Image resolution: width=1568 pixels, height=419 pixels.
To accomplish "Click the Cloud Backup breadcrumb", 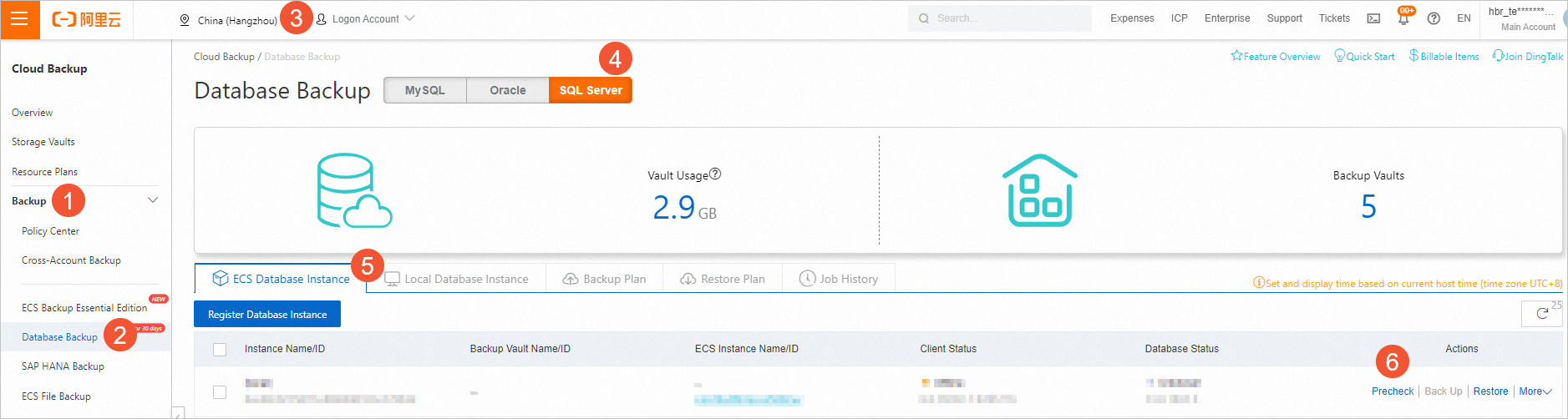I will [x=224, y=57].
